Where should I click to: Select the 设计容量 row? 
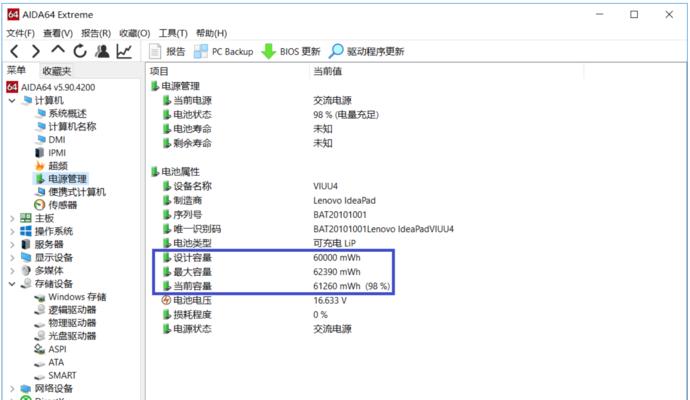(x=261, y=258)
